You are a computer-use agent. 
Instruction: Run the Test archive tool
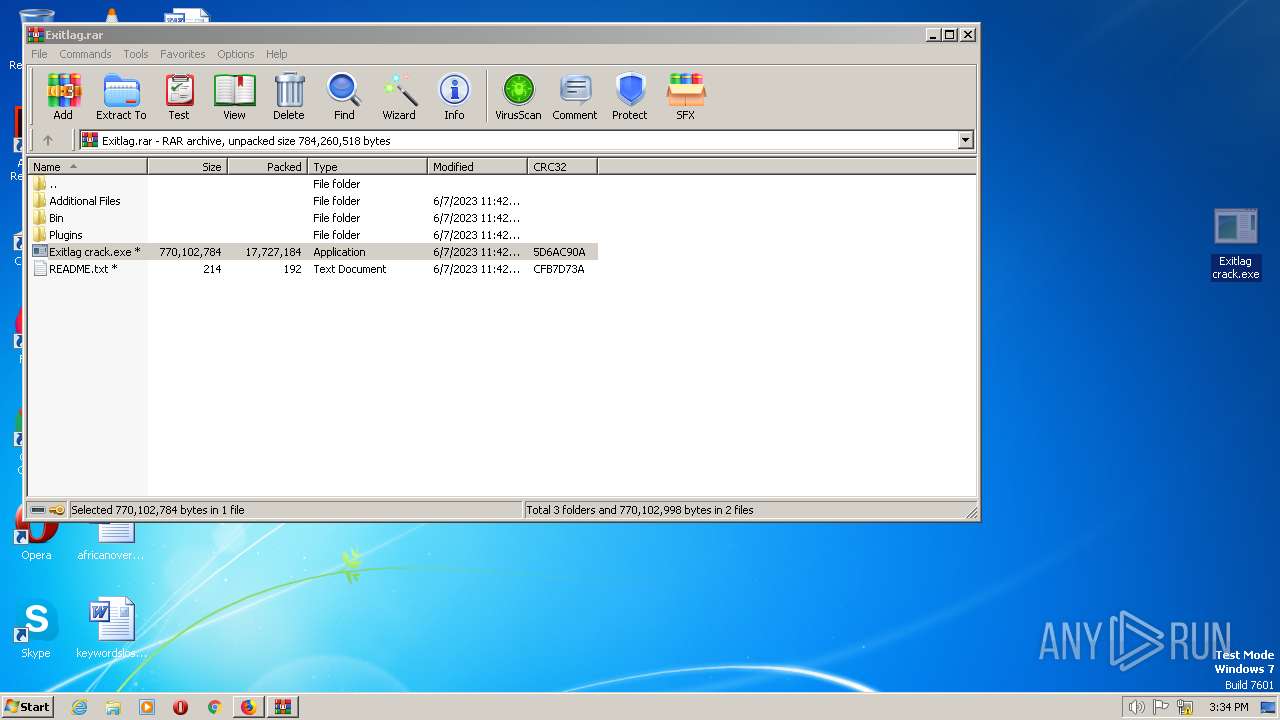179,97
